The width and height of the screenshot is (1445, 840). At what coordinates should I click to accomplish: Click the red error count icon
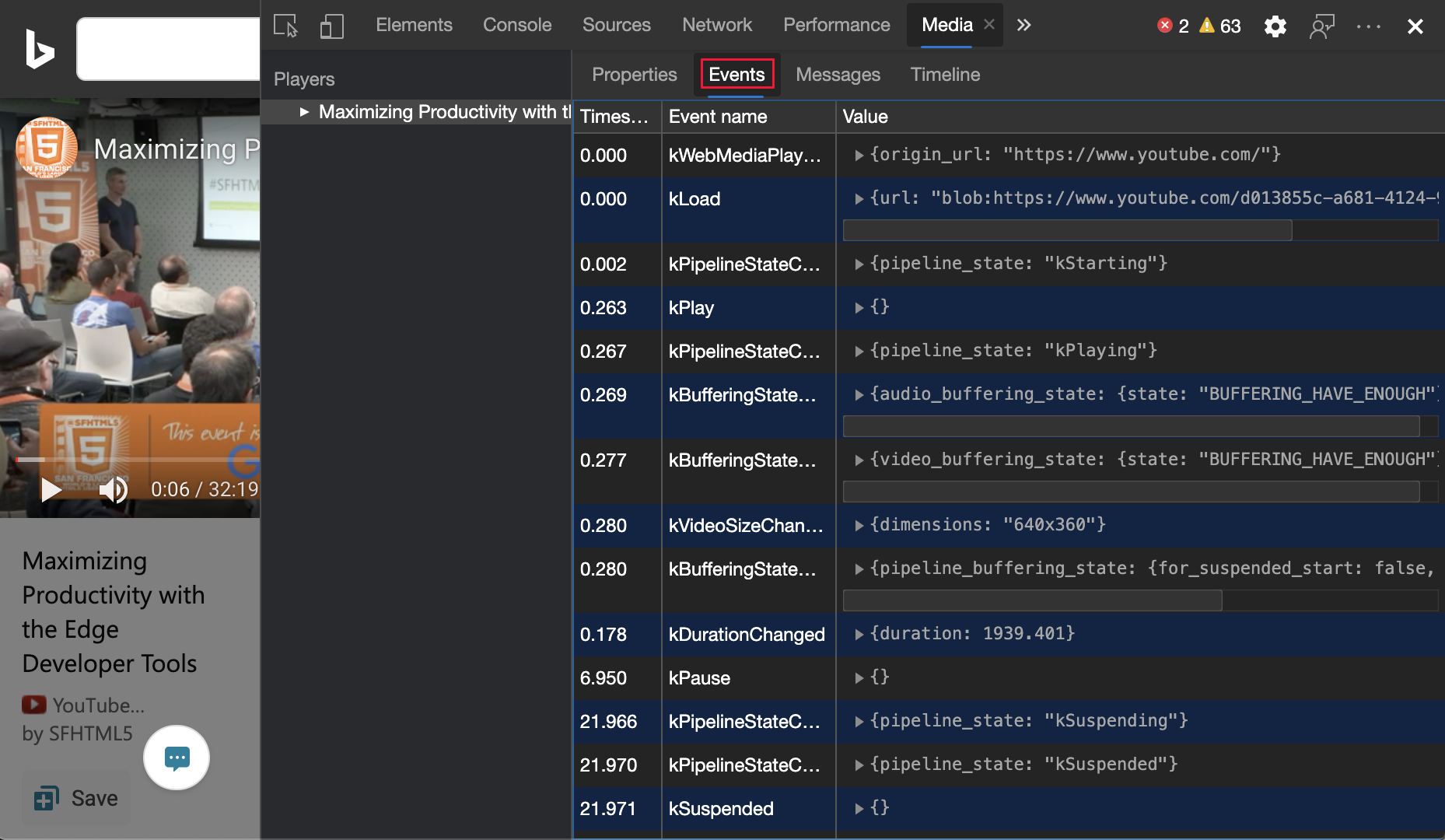1165,26
